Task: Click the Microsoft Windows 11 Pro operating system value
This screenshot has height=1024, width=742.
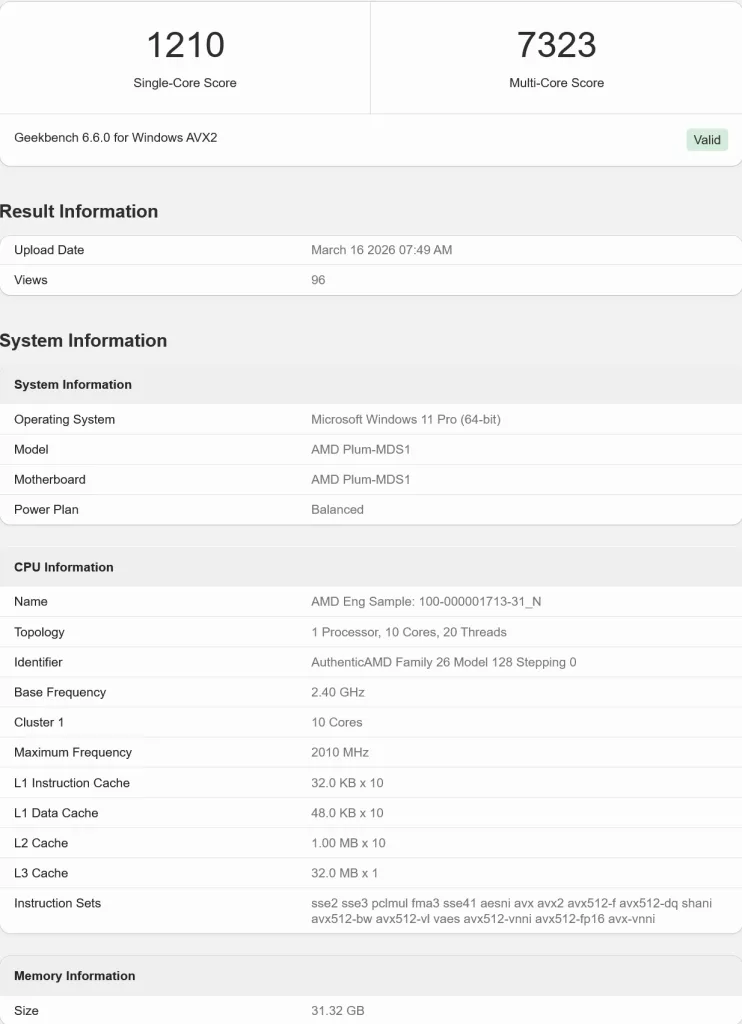Action: pyautogui.click(x=405, y=420)
